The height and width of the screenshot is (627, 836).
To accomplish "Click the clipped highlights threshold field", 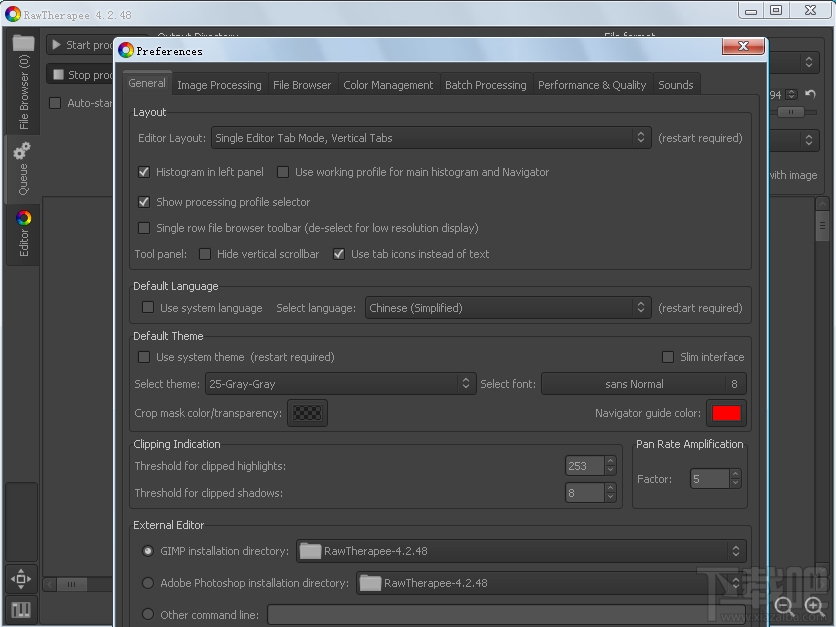I will point(584,466).
